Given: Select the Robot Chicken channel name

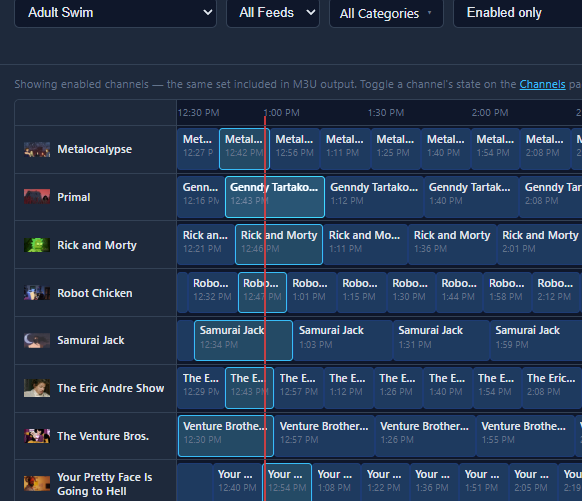Looking at the screenshot, I should (x=95, y=293).
